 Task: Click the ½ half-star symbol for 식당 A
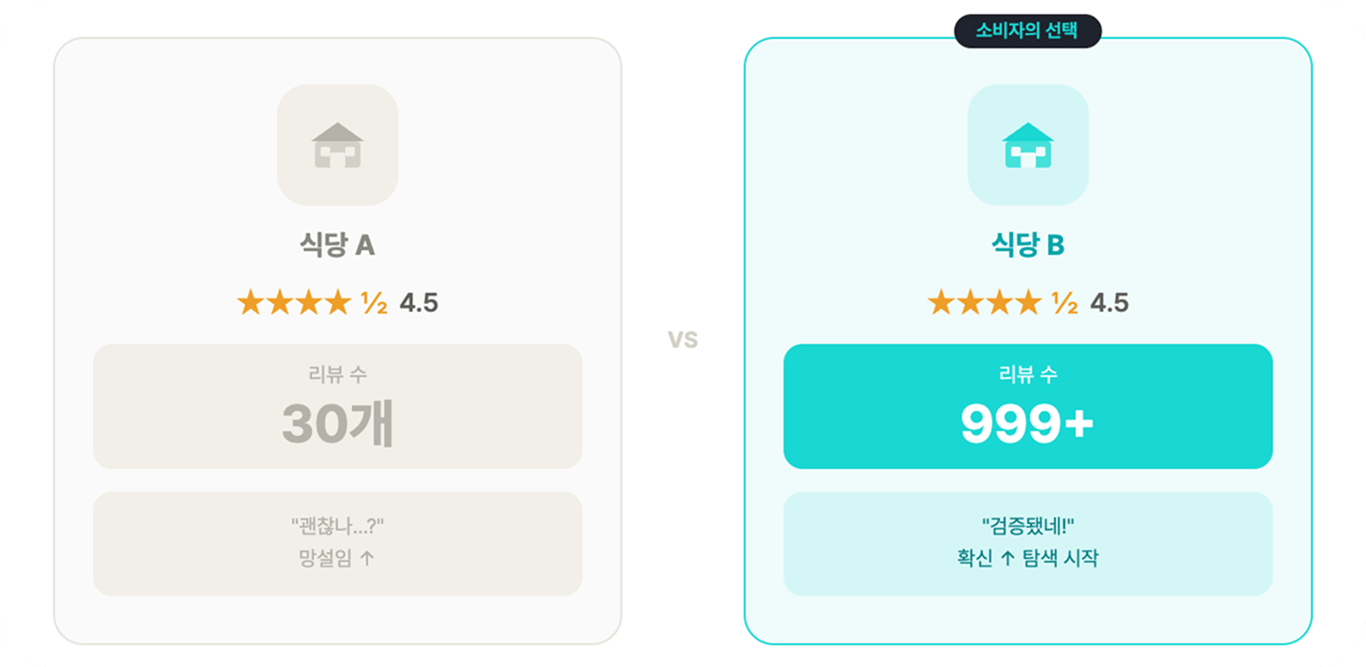pos(374,303)
